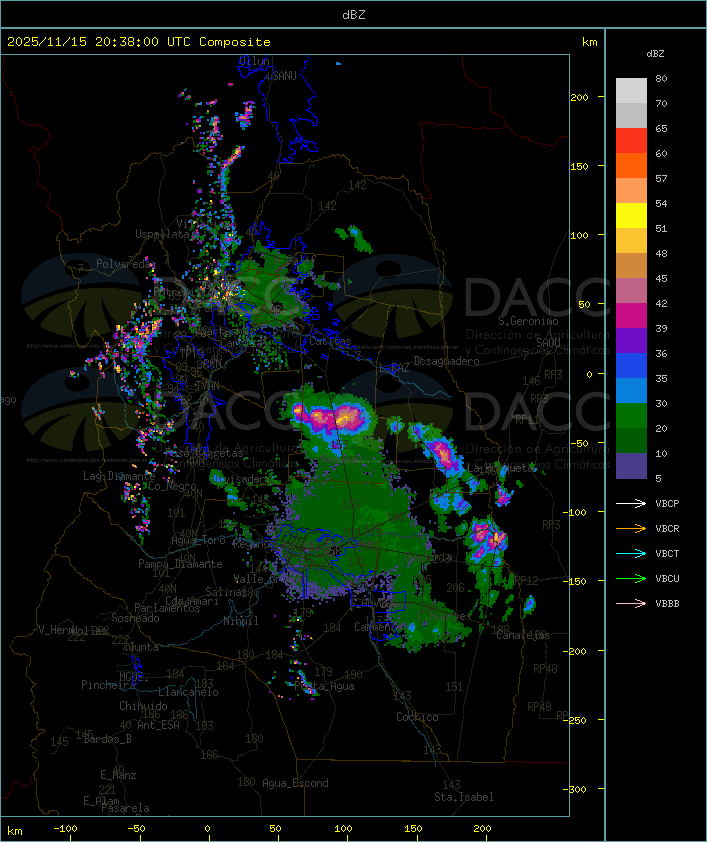Click the Pampa_Diamante place label
Screen dimensions: 707x842
point(180,564)
